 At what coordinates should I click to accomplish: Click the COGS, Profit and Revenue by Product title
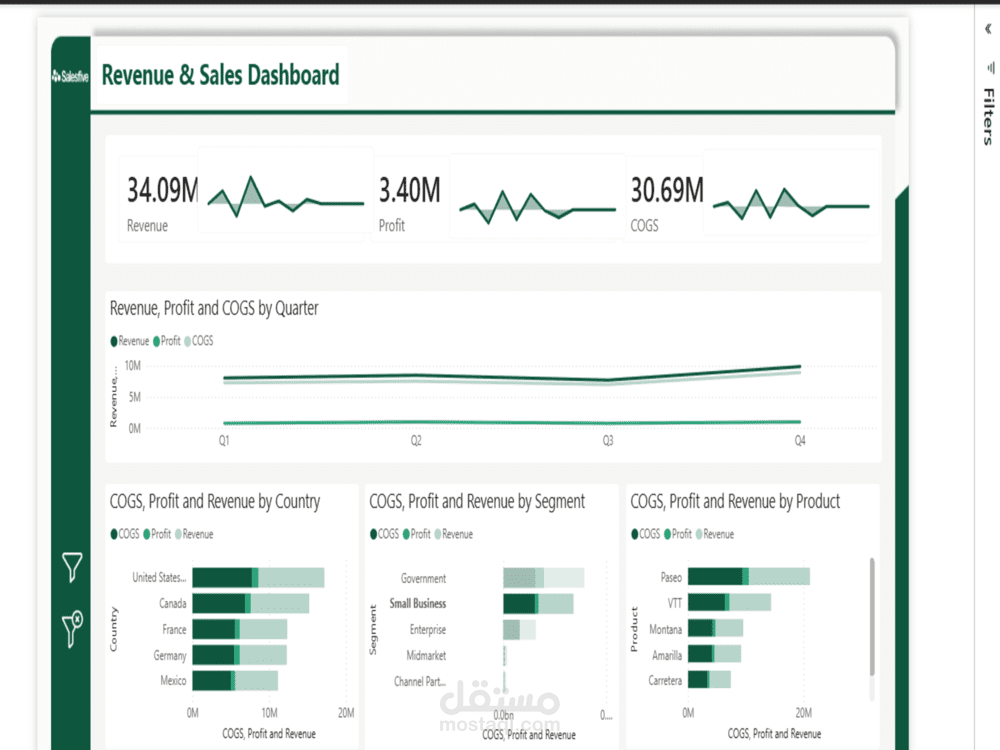[735, 502]
